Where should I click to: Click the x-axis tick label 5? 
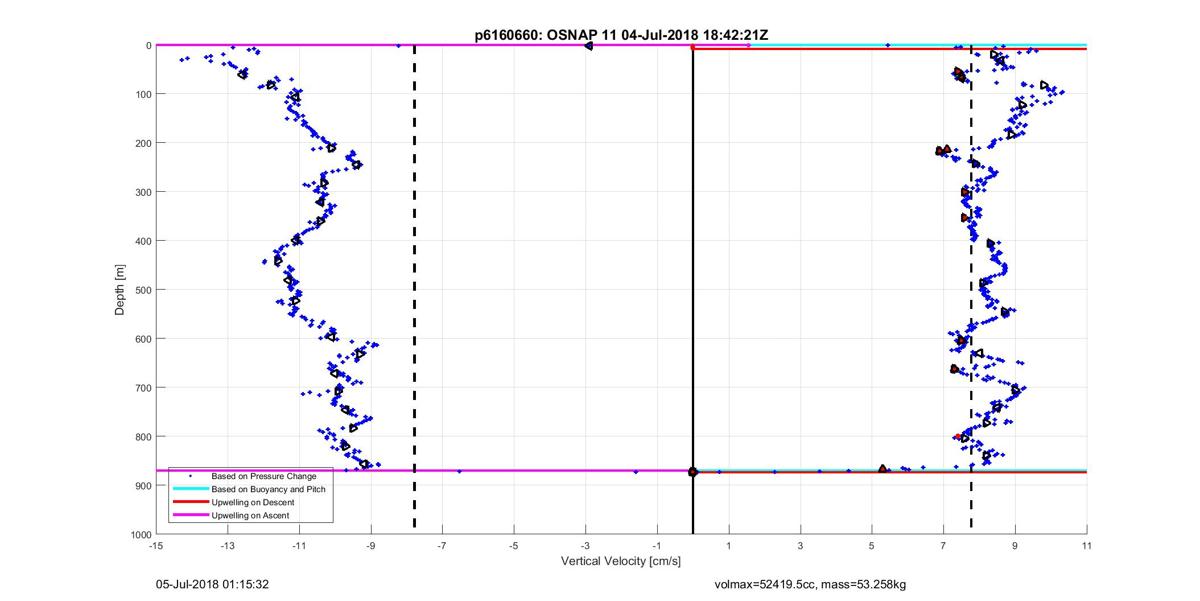[x=872, y=546]
